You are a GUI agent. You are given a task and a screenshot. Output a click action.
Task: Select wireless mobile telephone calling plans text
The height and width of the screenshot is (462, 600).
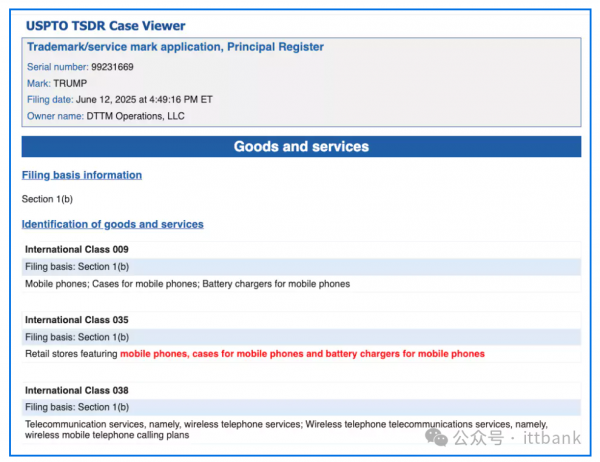pos(107,435)
